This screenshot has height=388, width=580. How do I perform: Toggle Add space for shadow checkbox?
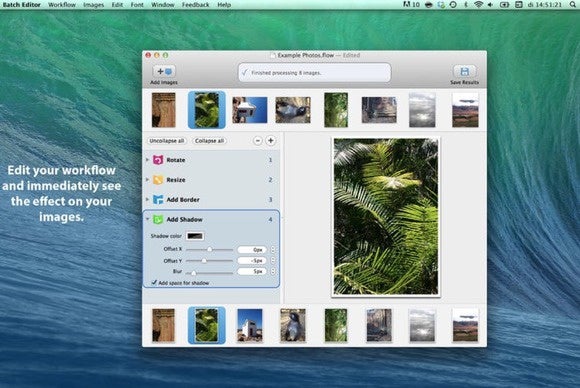point(154,283)
